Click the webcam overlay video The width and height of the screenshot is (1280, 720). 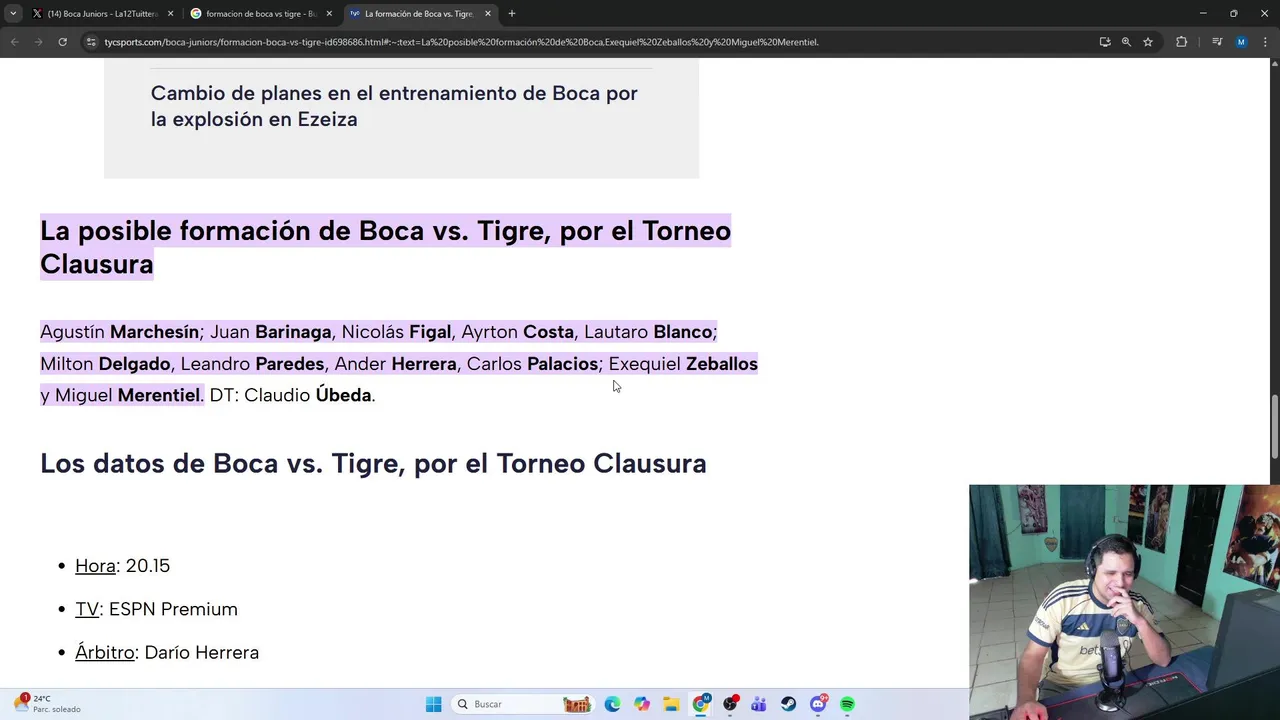tap(1124, 602)
